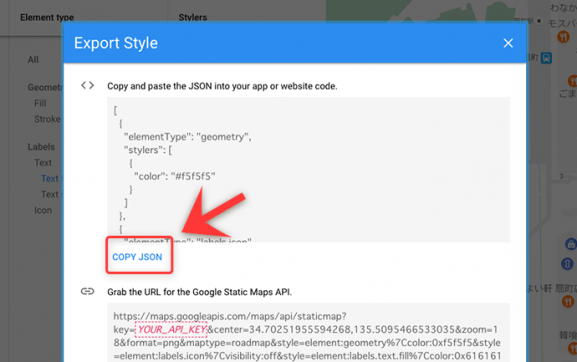Click the orange restaurant marker at top right

(563, 36)
